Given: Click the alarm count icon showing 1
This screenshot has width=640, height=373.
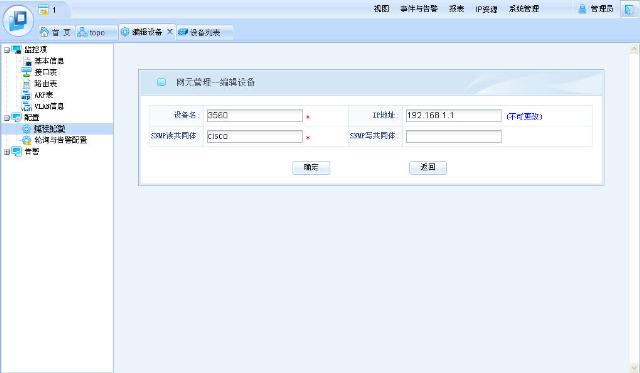Looking at the screenshot, I should click(43, 9).
